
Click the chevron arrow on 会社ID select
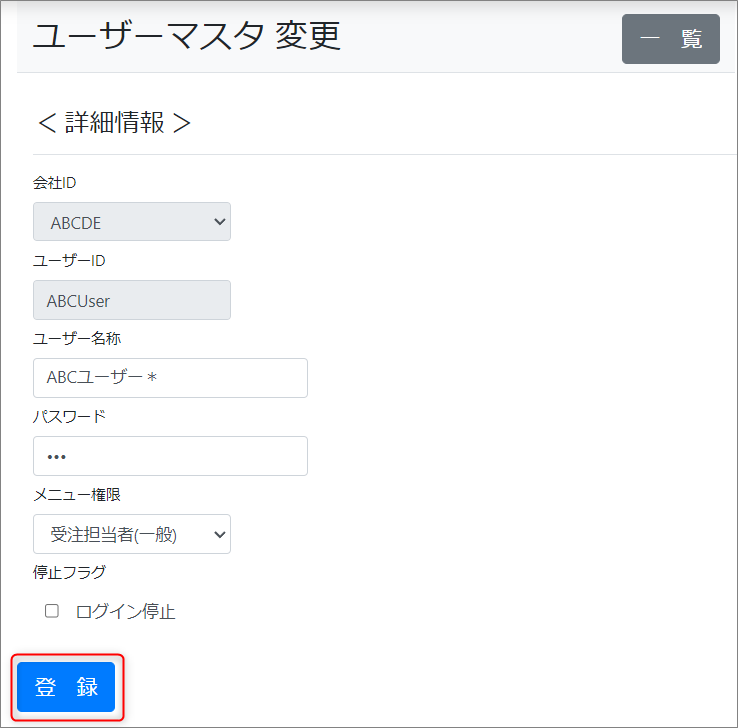(x=220, y=222)
